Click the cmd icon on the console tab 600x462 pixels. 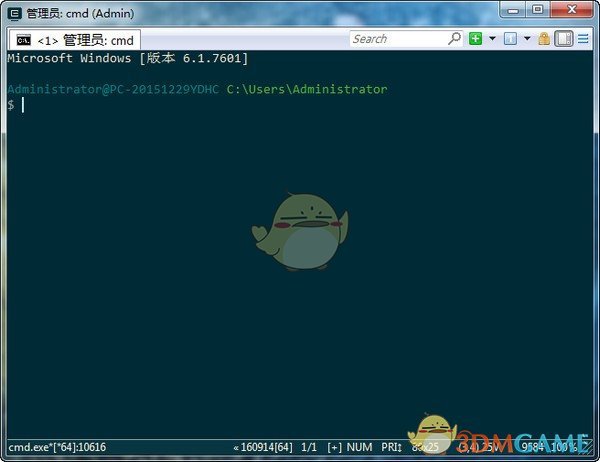pyautogui.click(x=24, y=40)
